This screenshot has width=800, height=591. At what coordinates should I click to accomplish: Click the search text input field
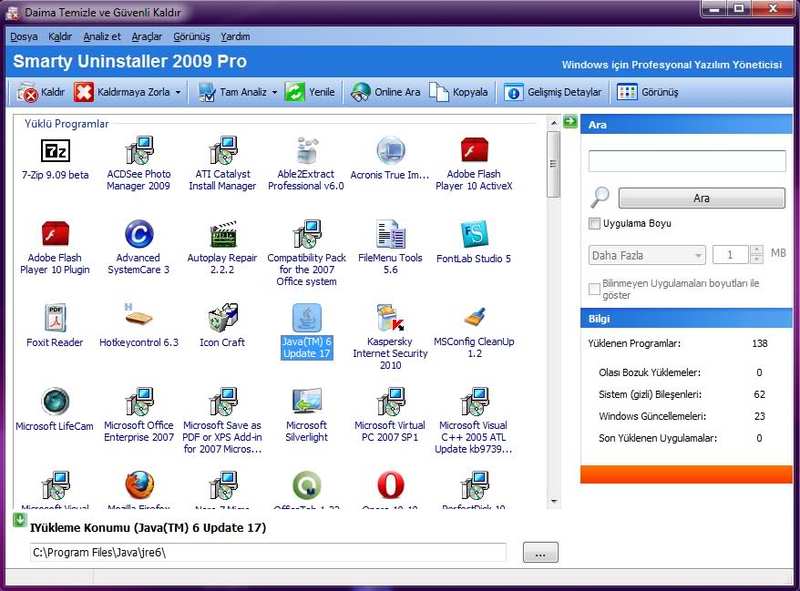point(687,161)
